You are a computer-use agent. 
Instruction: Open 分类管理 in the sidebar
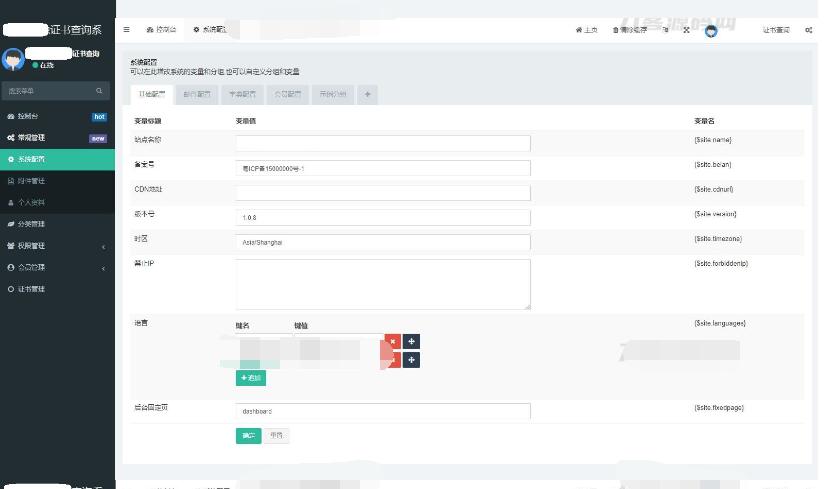[57, 224]
